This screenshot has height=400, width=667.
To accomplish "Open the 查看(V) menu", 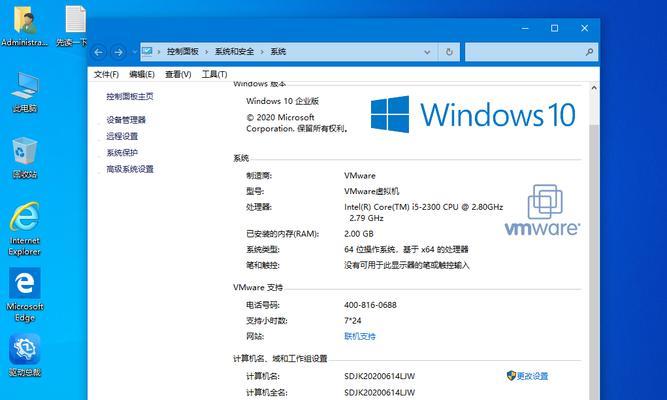I will (x=178, y=74).
